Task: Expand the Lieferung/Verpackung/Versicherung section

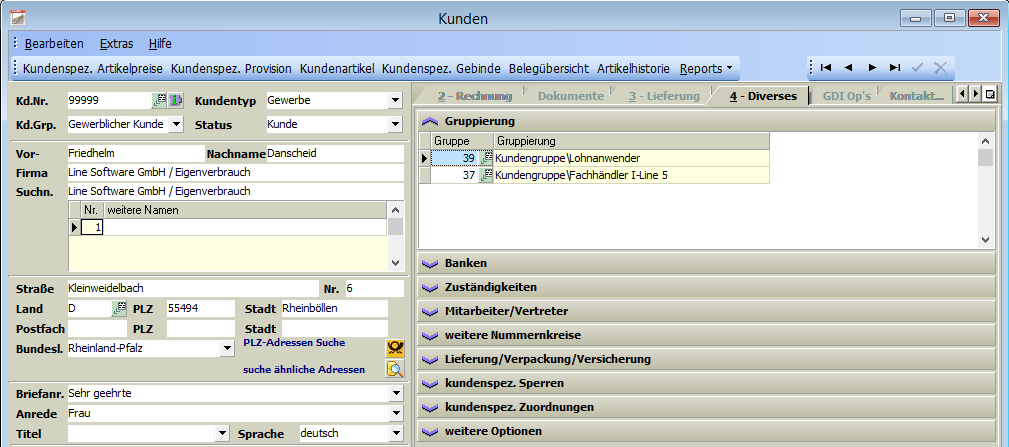Action: pos(430,360)
